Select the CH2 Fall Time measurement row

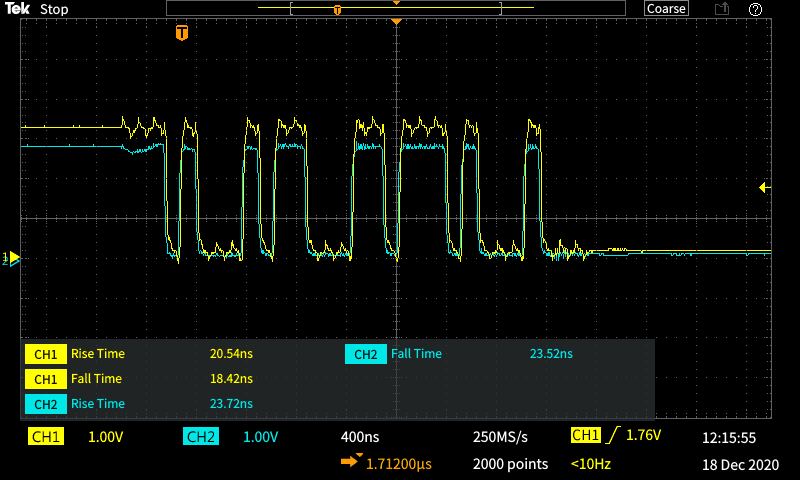(x=460, y=354)
